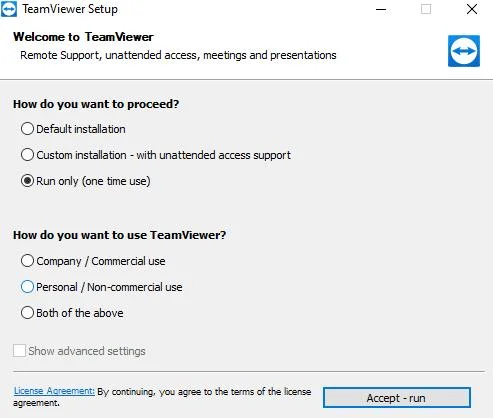Click the Remote Support subtitle text

[x=178, y=55]
